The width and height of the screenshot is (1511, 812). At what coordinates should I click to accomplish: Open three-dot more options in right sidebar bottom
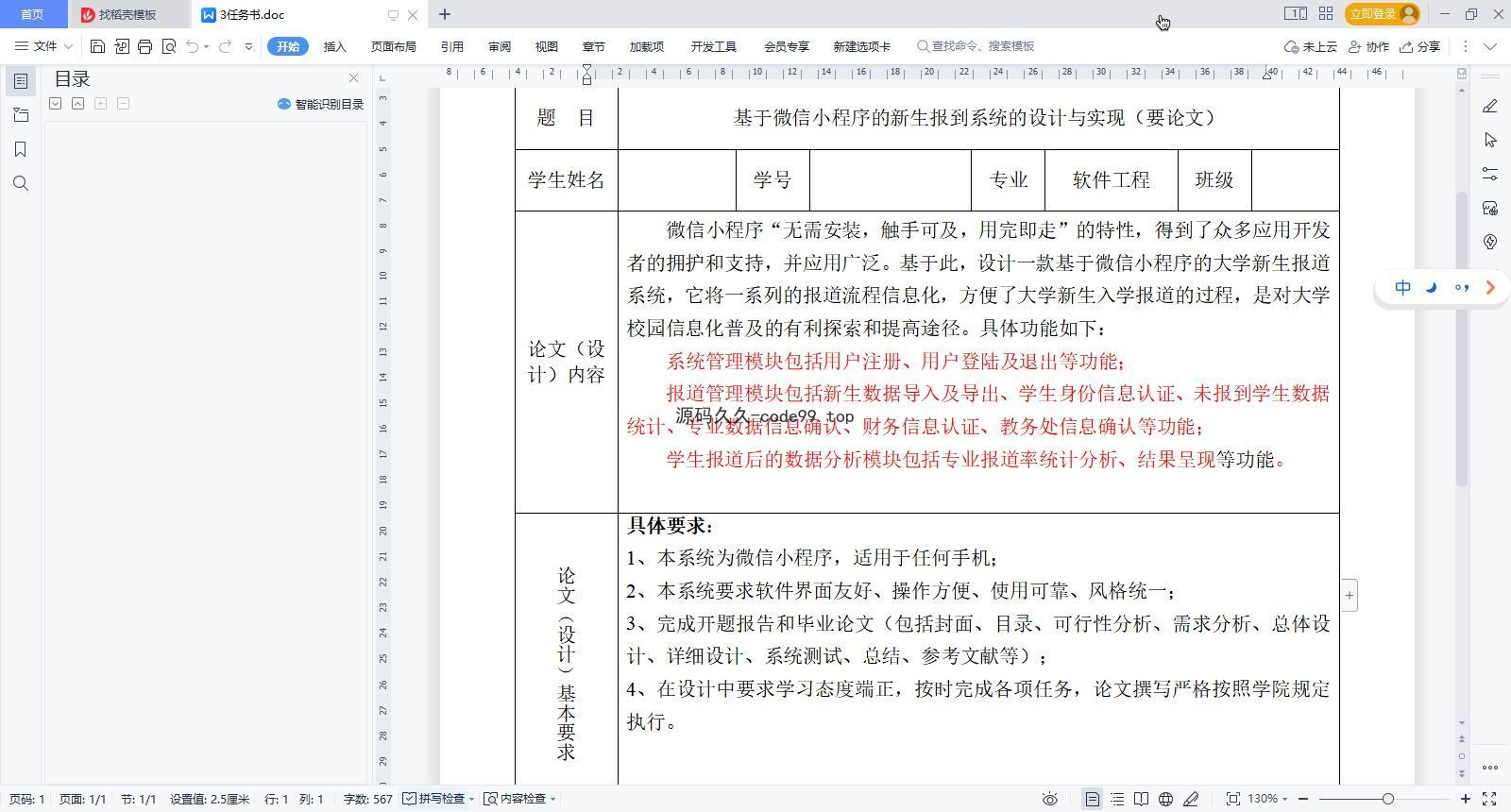pos(1490,767)
